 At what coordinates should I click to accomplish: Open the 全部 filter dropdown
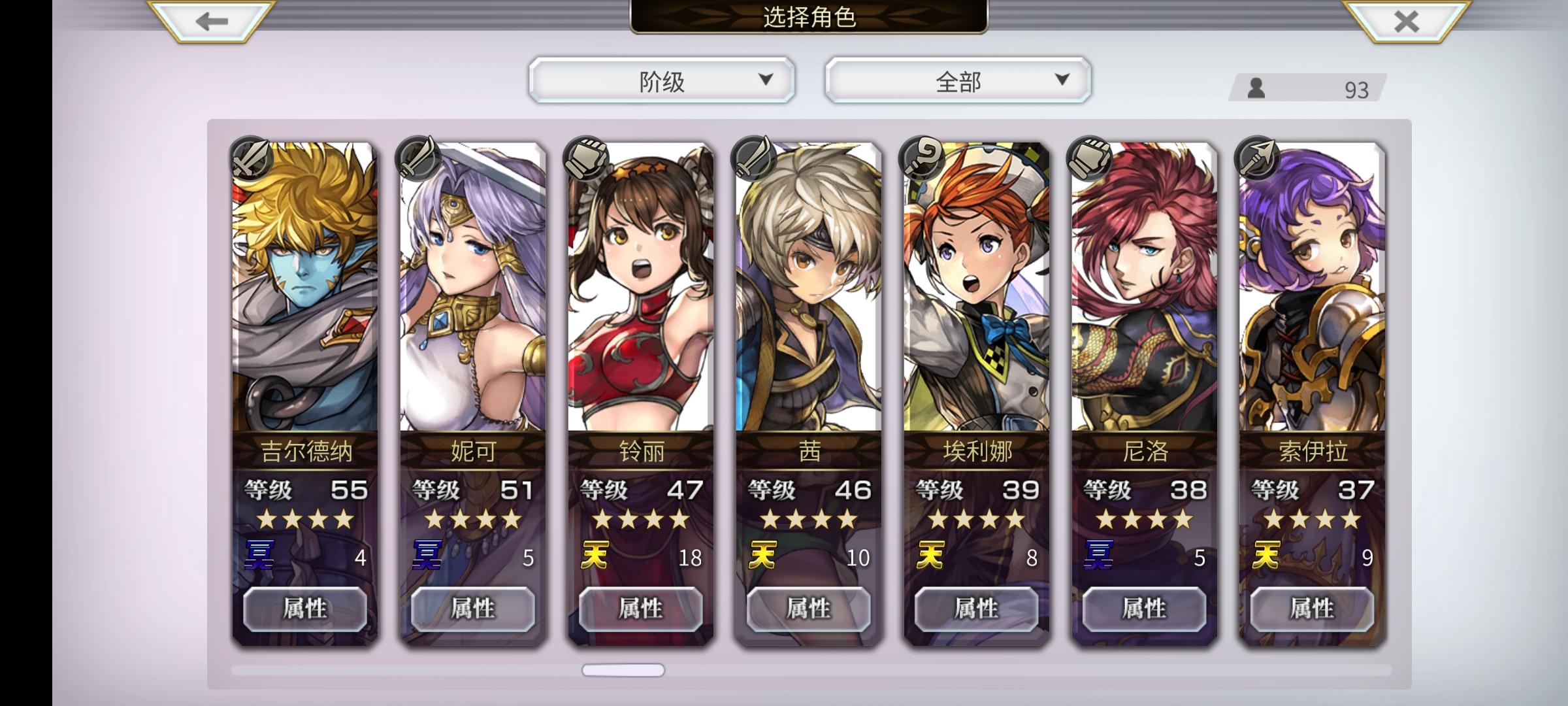(x=958, y=80)
